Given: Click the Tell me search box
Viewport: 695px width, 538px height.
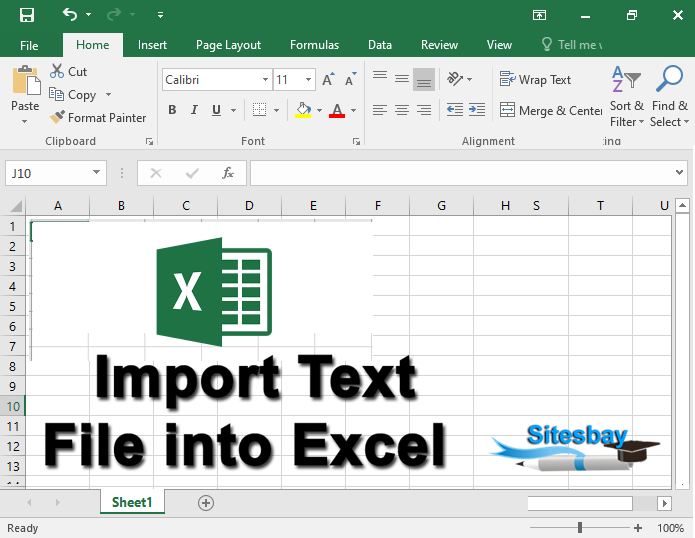Looking at the screenshot, I should coord(572,45).
